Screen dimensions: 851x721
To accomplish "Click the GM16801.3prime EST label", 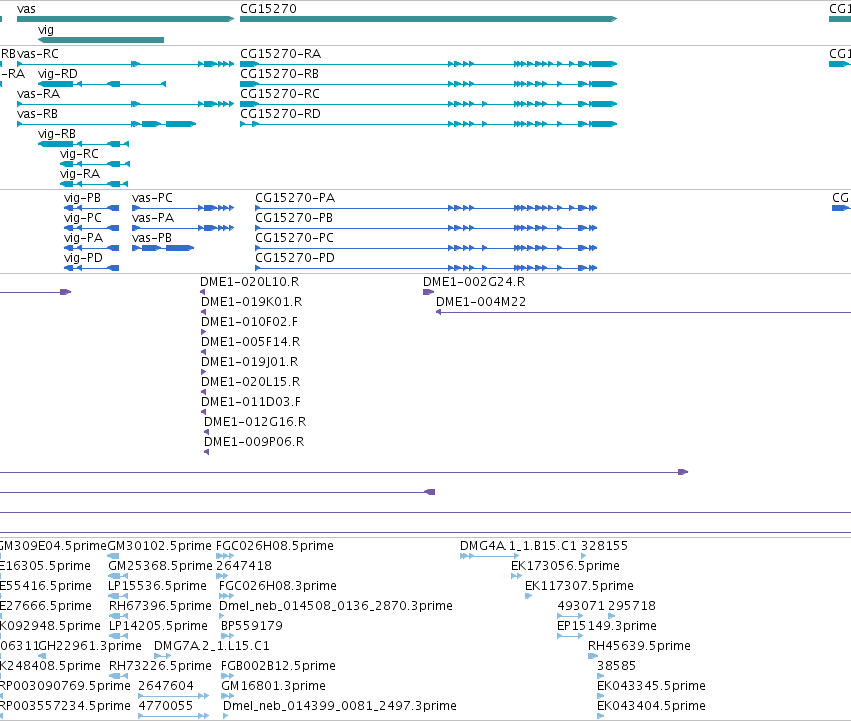I will click(274, 686).
